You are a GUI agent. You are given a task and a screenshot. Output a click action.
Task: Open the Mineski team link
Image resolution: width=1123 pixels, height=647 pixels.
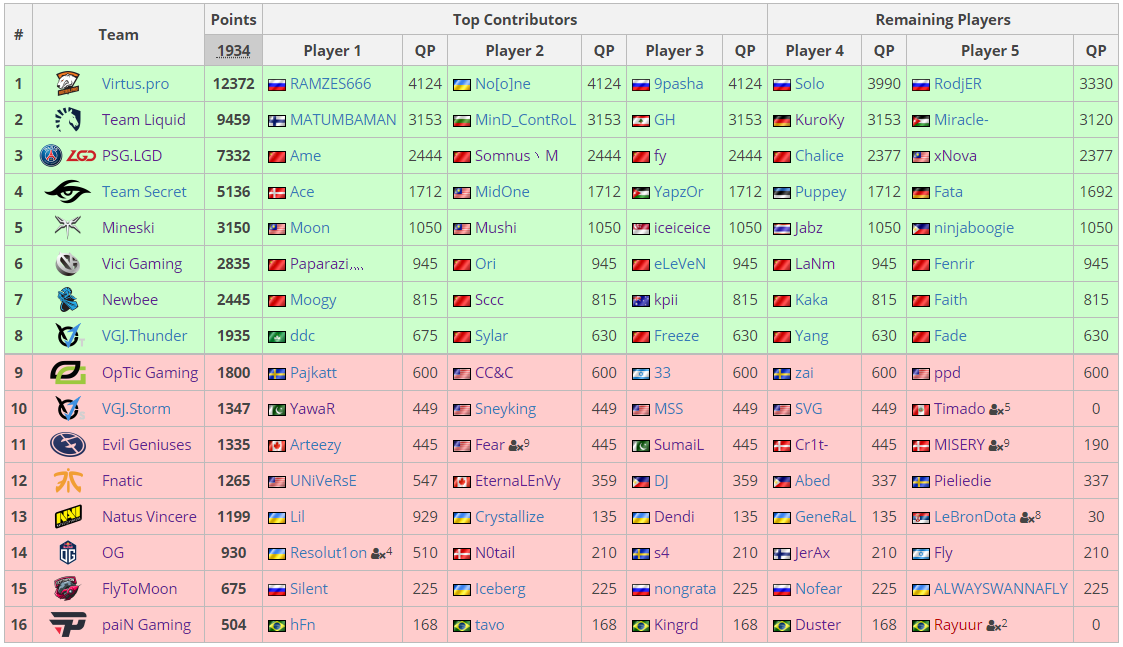[128, 228]
